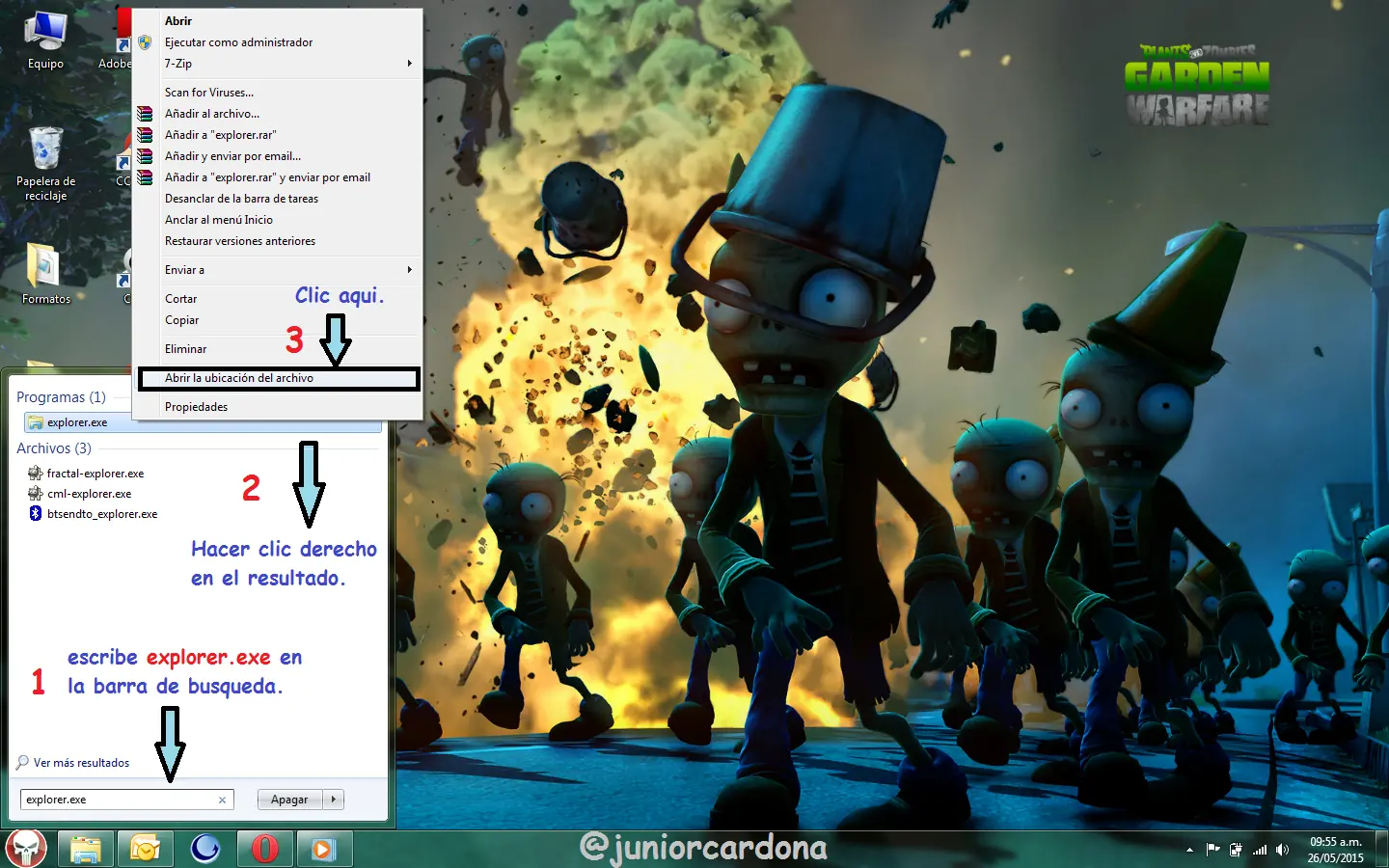Select Desanclar de la barra de tareas
The height and width of the screenshot is (868, 1389).
tap(278, 199)
